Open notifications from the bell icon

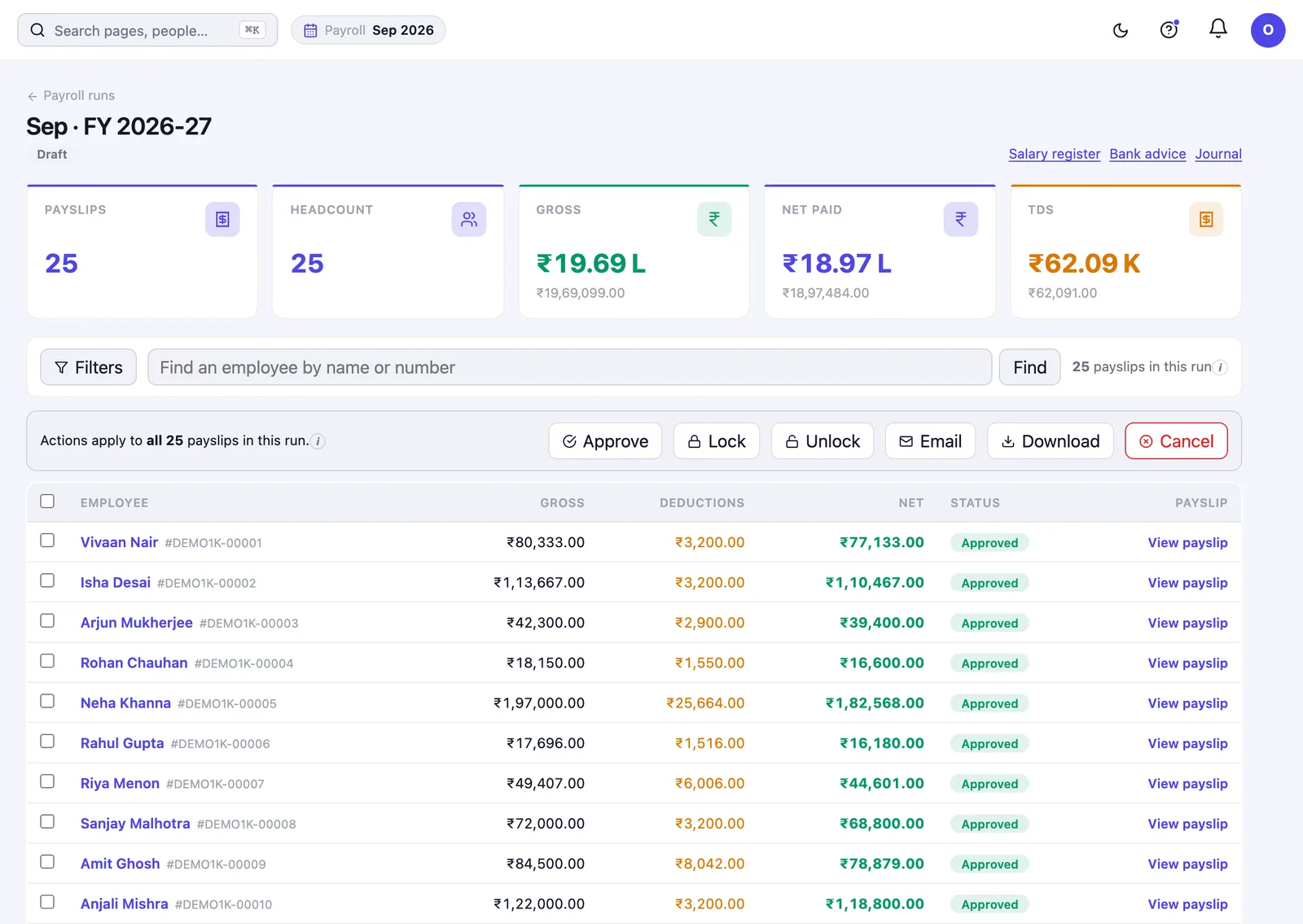point(1218,29)
